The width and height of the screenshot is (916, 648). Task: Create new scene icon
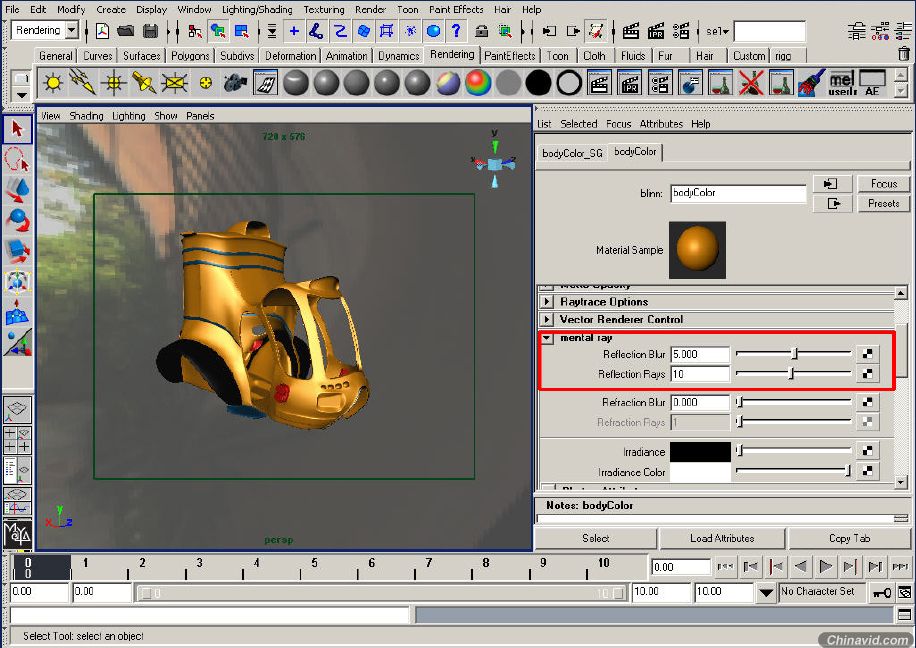(x=102, y=31)
